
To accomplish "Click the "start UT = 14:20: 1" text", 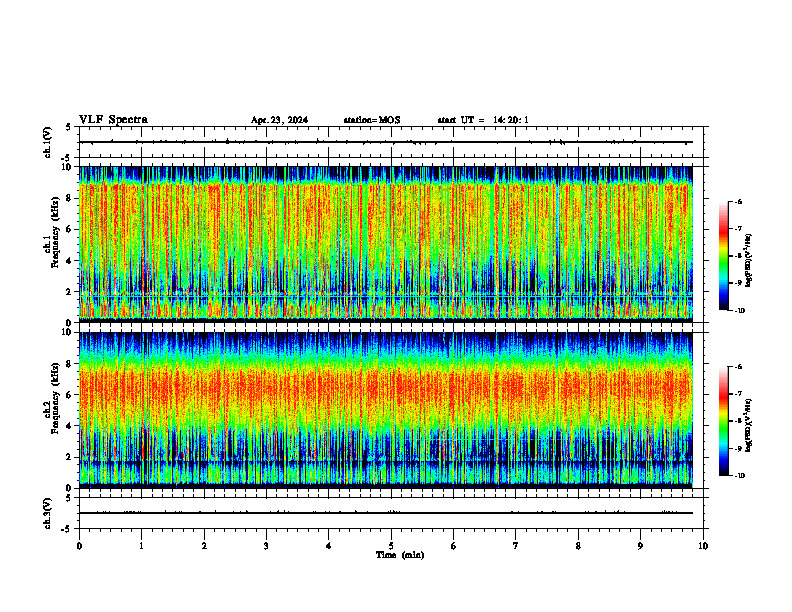I will point(483,120).
